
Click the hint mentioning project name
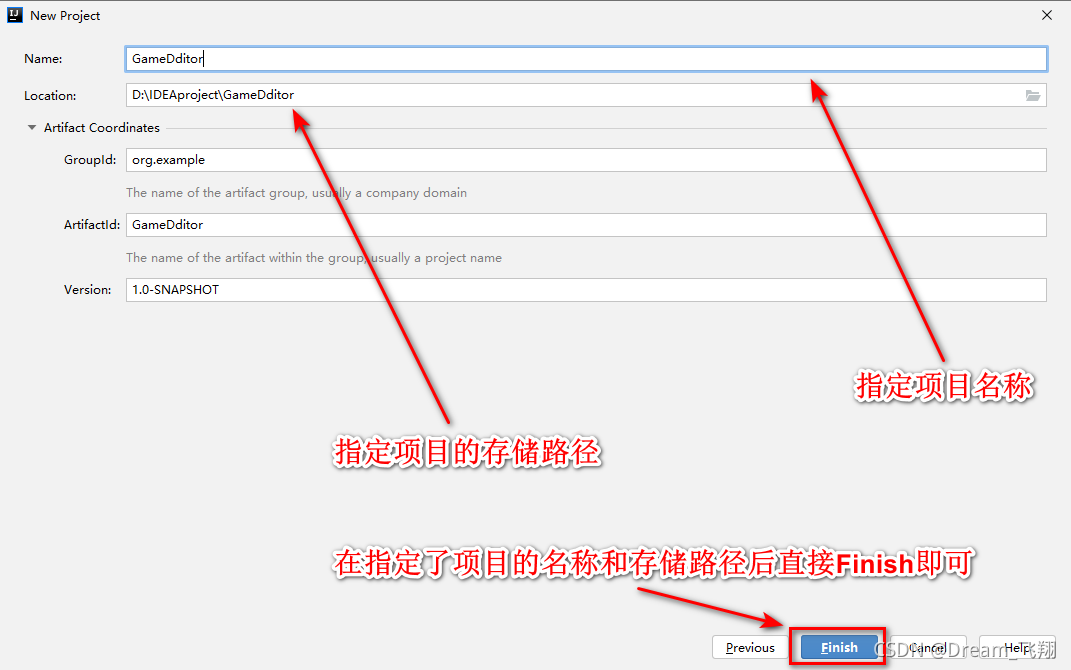click(314, 257)
